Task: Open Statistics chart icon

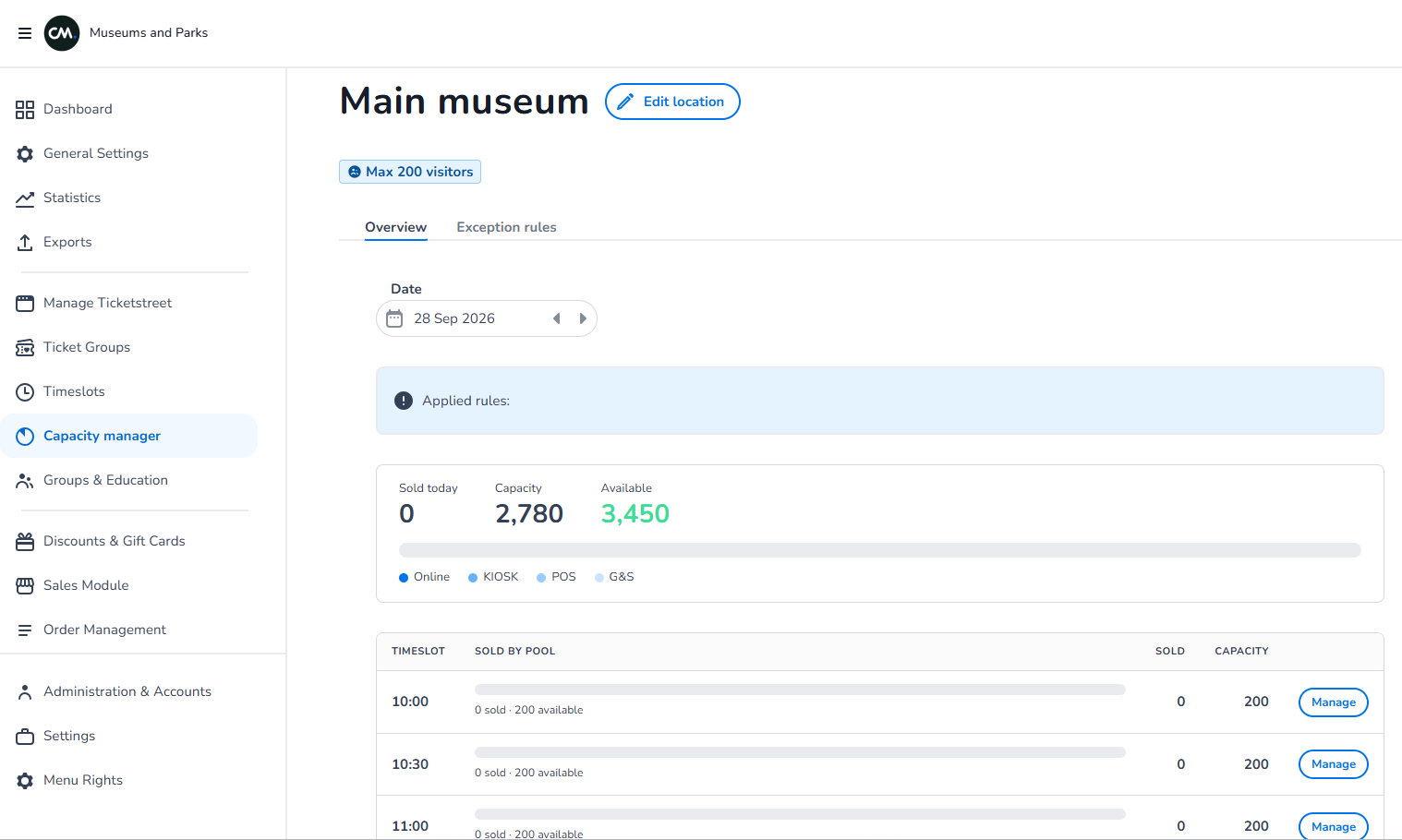Action: coord(25,198)
